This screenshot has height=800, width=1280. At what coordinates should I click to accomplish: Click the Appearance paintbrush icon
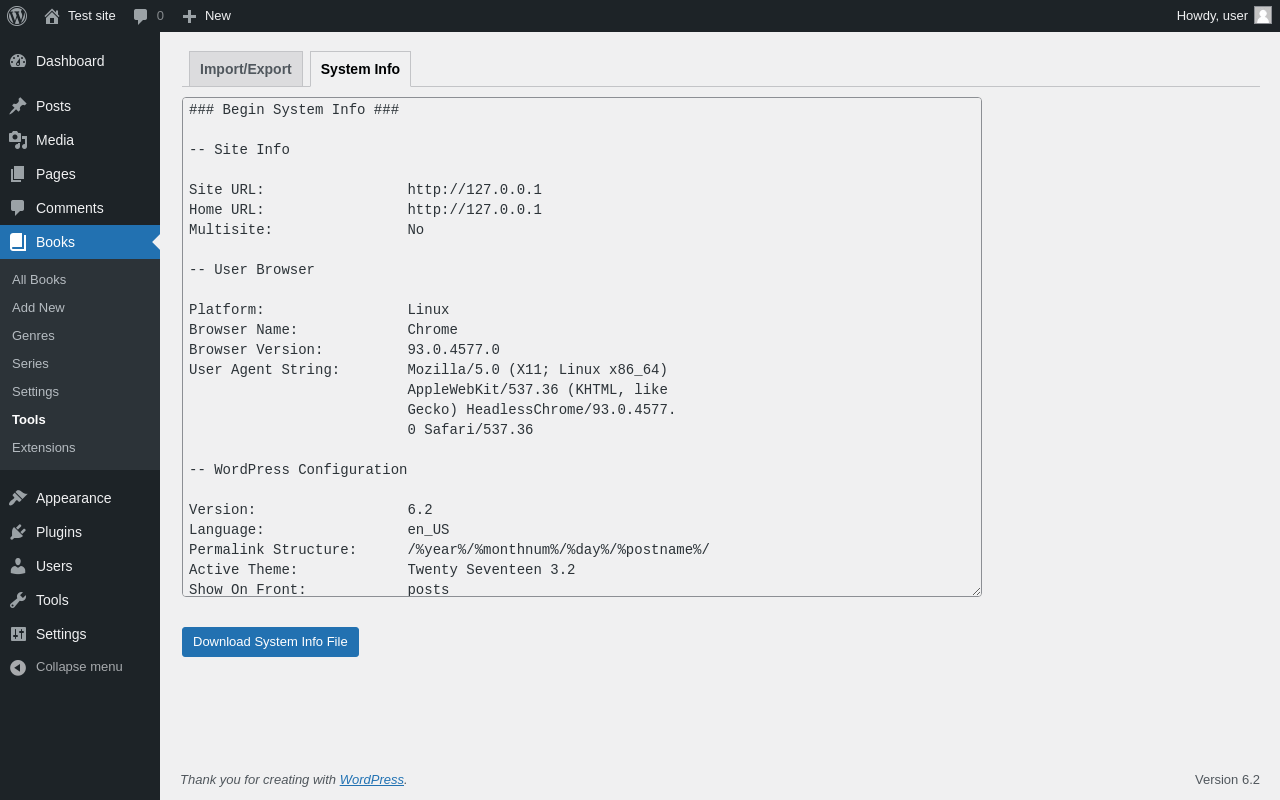click(x=18, y=498)
